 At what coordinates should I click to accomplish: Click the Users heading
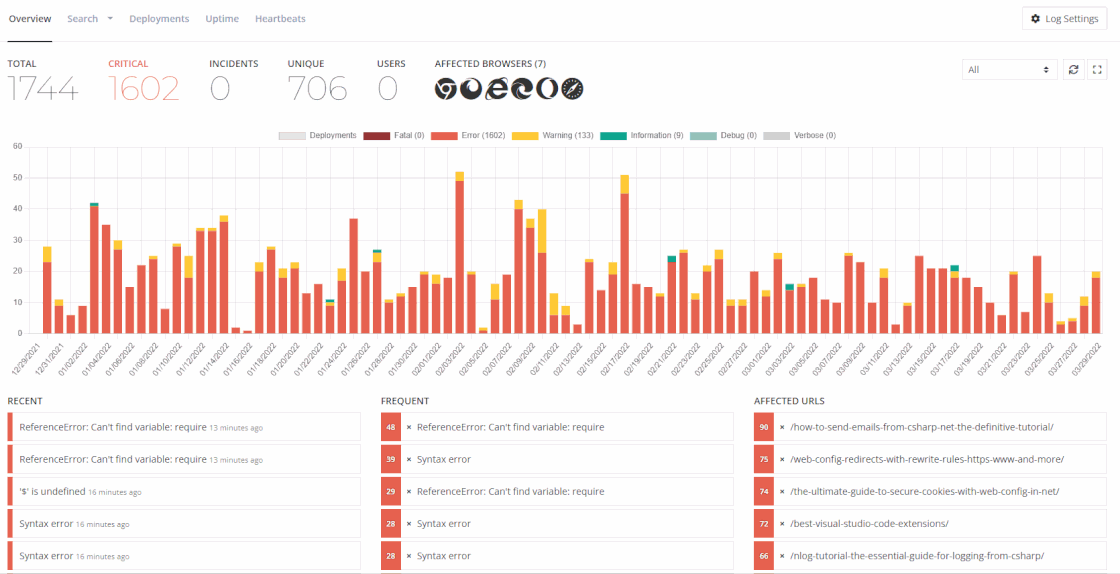[x=391, y=64]
